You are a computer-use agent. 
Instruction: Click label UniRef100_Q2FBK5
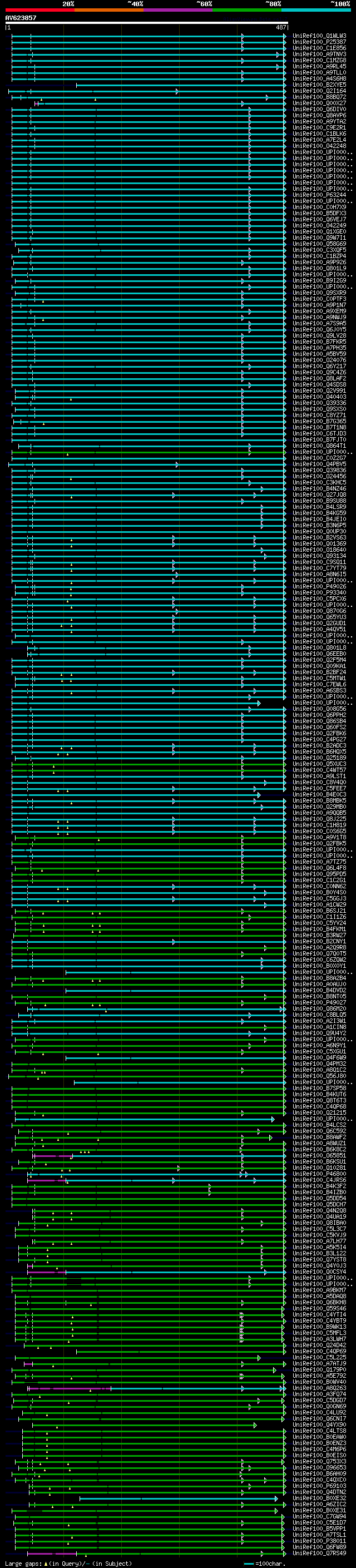tap(319, 843)
